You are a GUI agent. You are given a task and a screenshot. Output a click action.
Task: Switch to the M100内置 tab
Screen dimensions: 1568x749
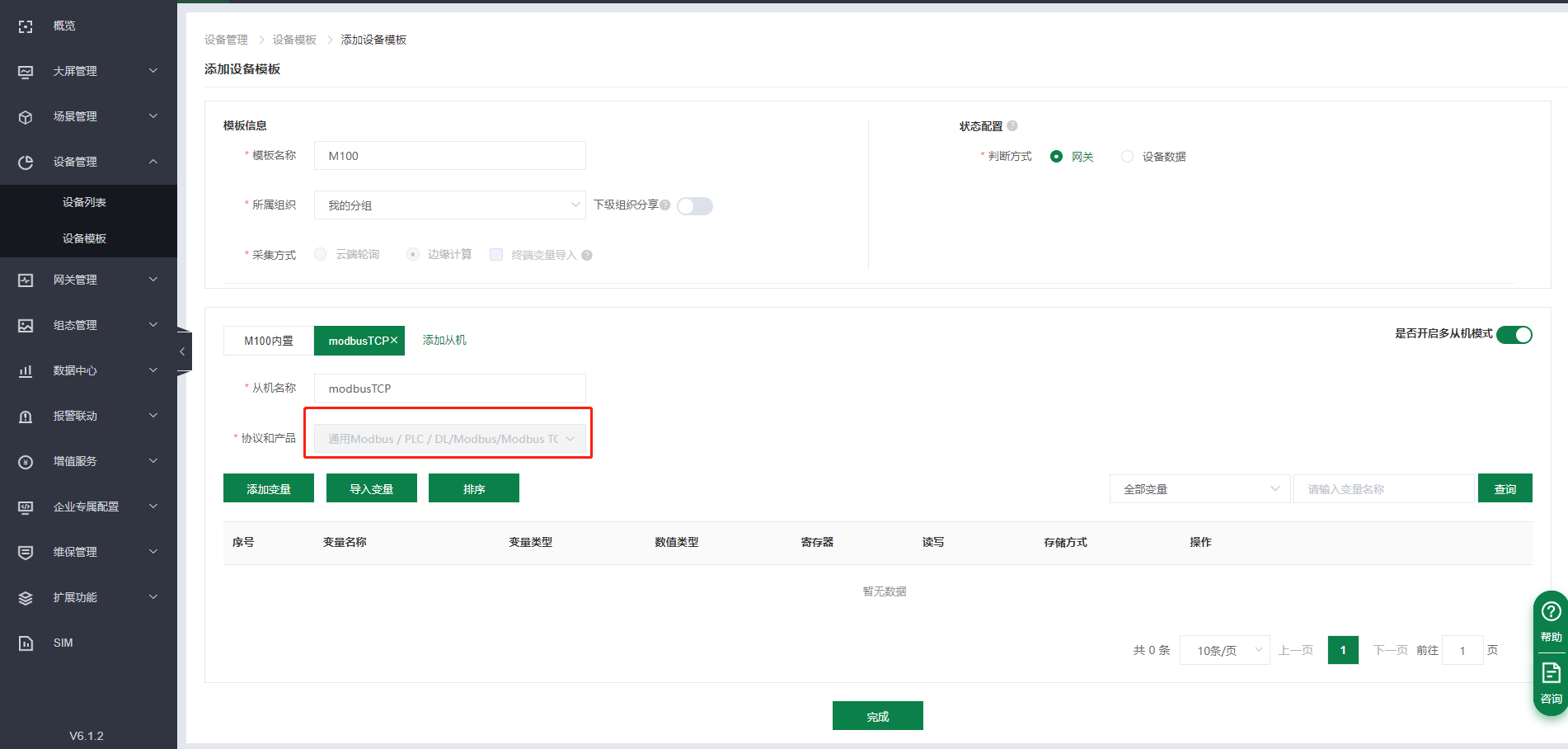pyautogui.click(x=269, y=341)
